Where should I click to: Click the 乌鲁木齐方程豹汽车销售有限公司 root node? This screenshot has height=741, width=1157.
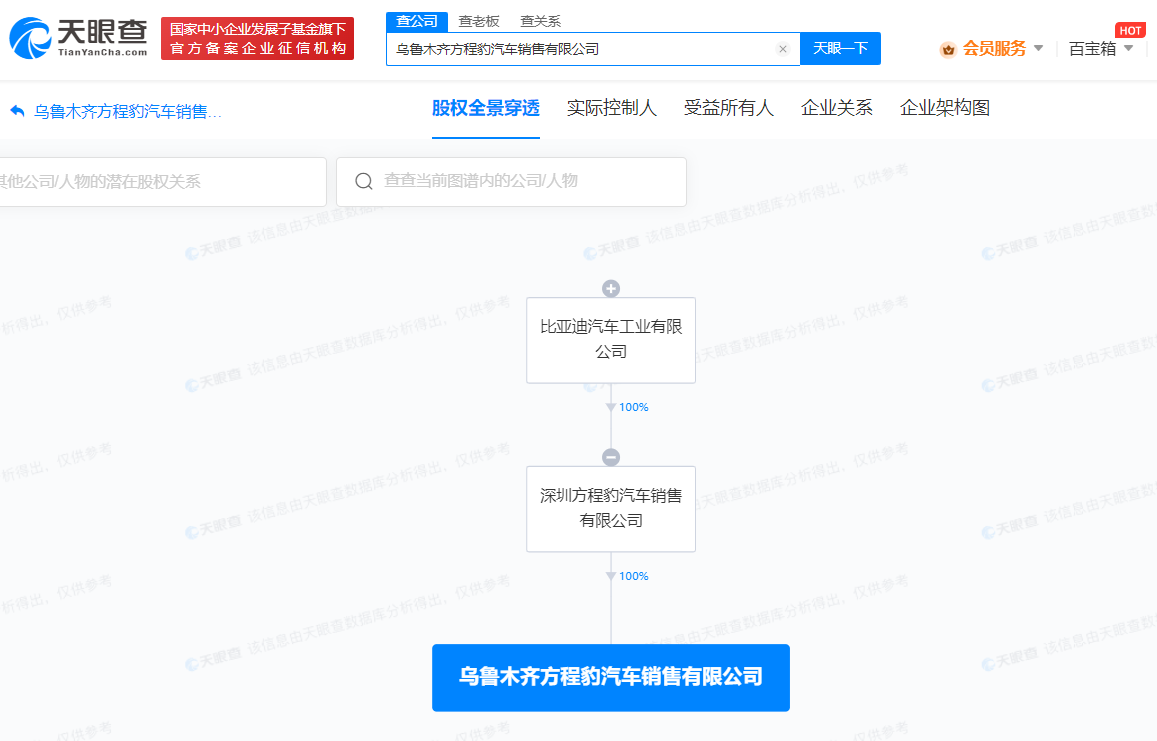point(610,677)
